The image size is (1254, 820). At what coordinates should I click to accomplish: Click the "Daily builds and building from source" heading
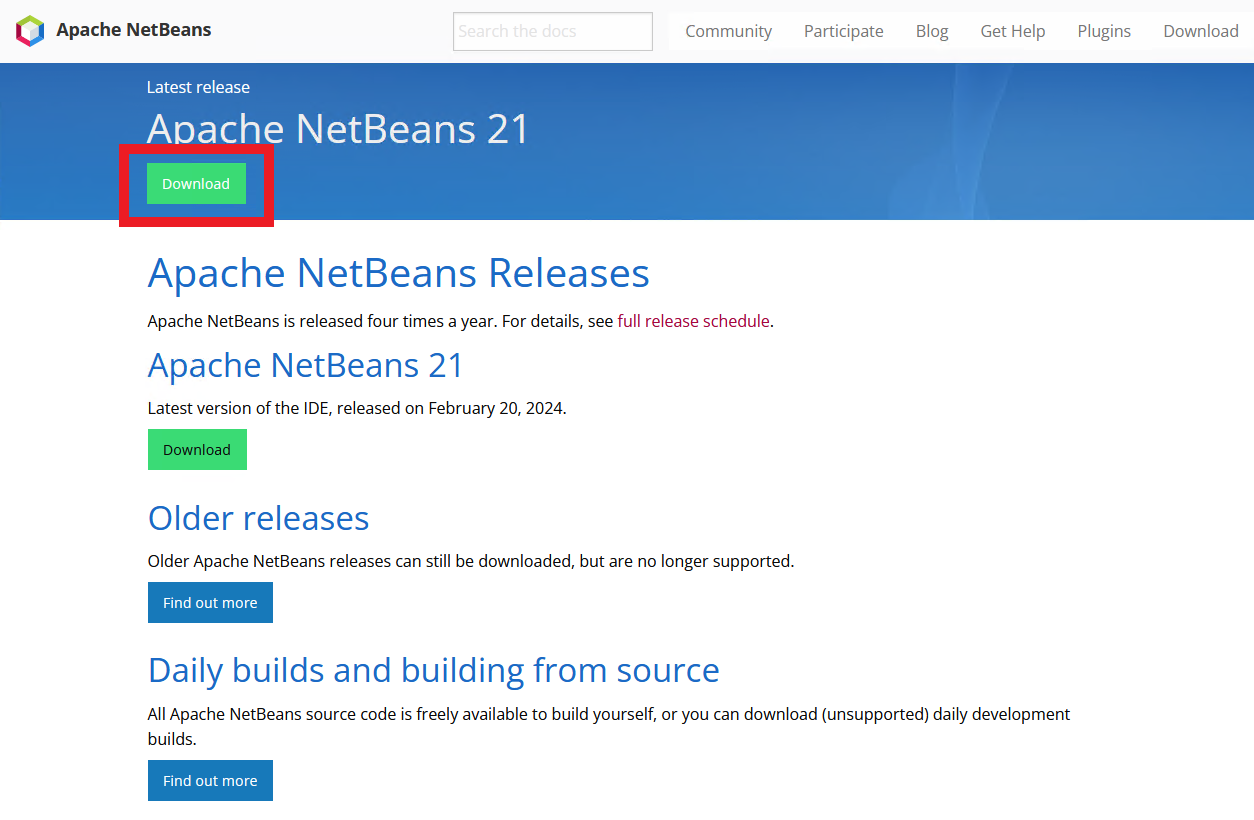pyautogui.click(x=433, y=670)
